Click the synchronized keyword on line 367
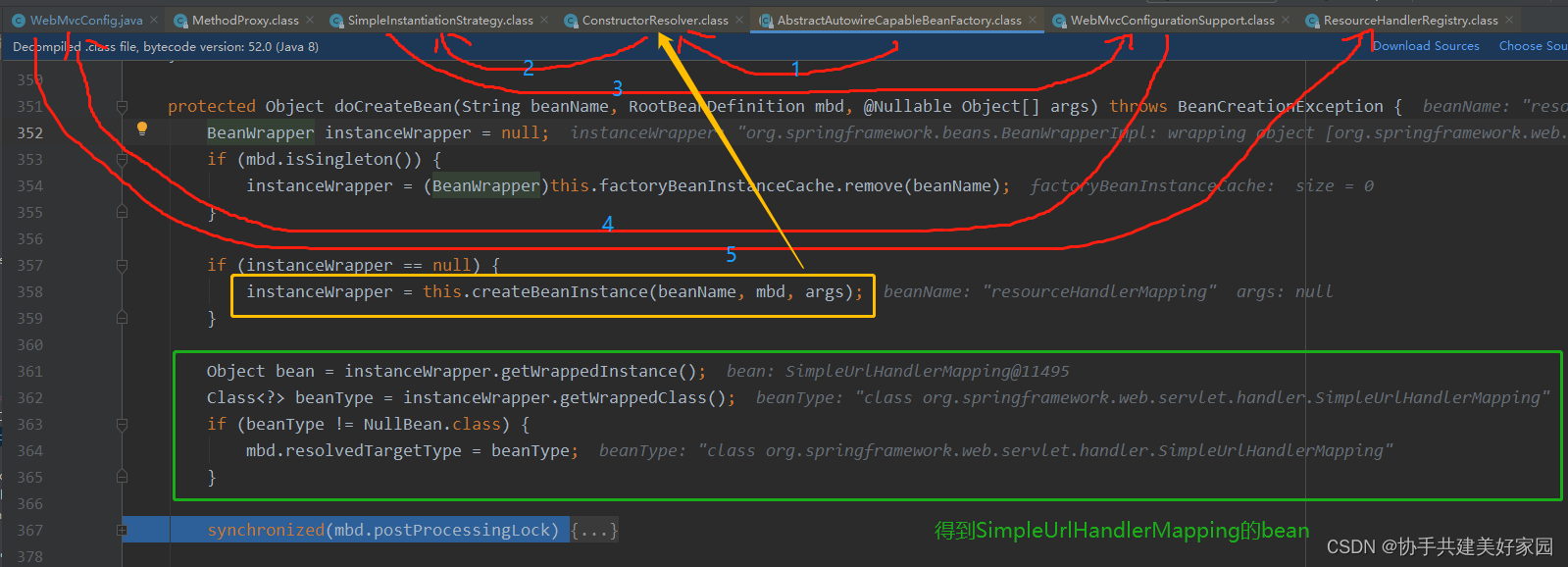This screenshot has width=1568, height=567. pos(266,530)
